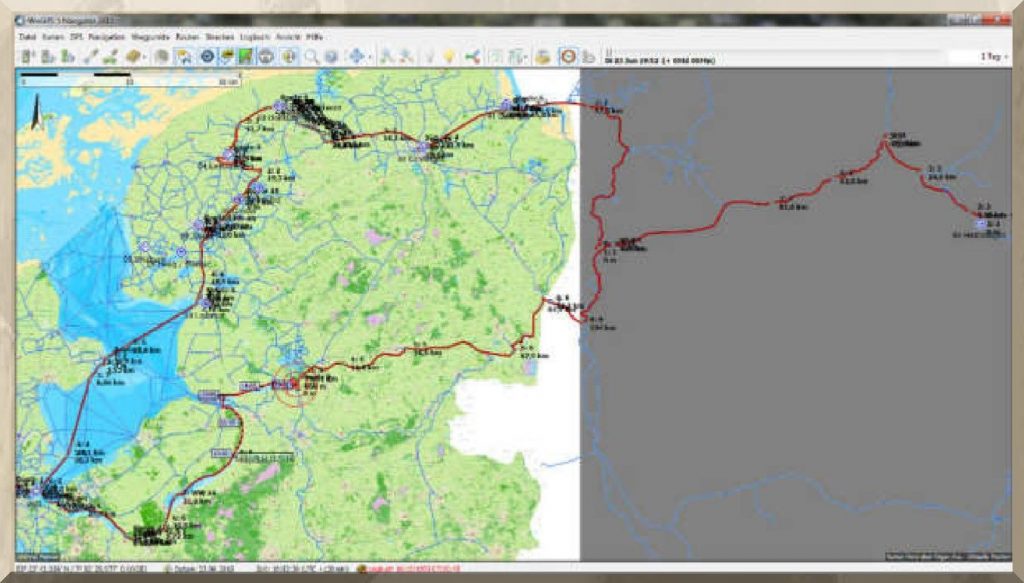Viewport: 1024px width, 583px height.
Task: Toggle the blue circular target toolbar button
Action: [207, 57]
